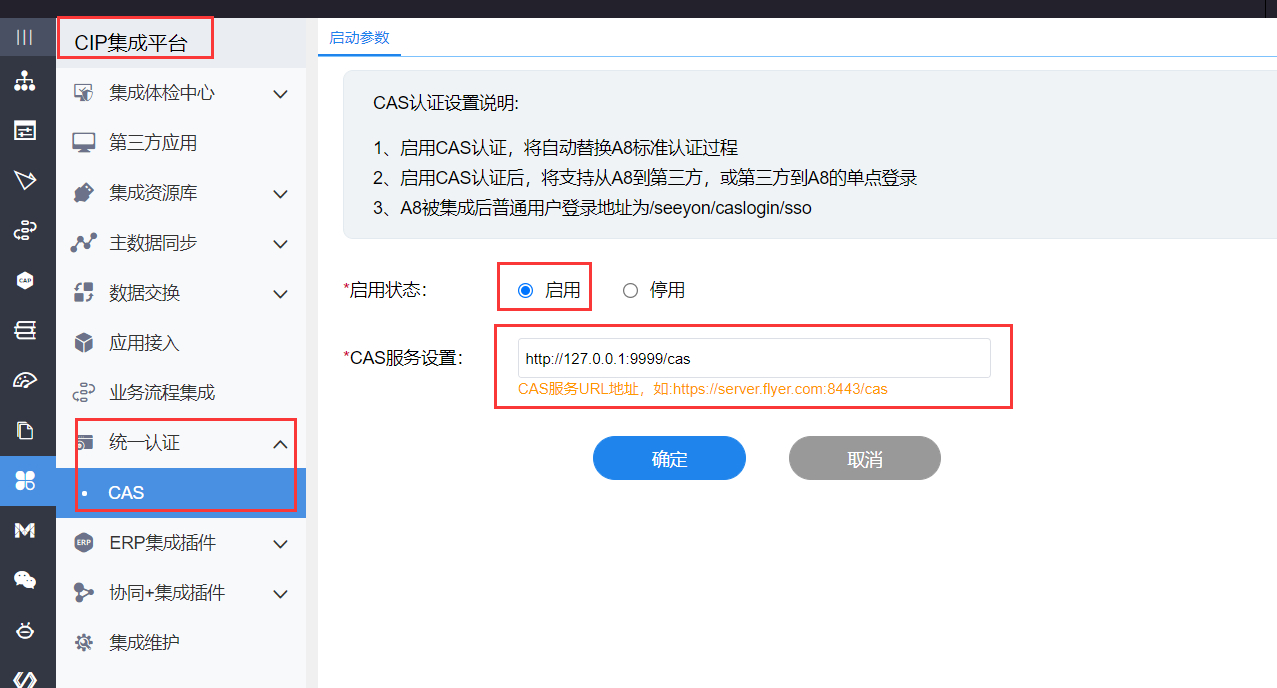Image resolution: width=1277 pixels, height=688 pixels.
Task: Click the documents copy icon in dark sidebar
Action: [x=24, y=431]
